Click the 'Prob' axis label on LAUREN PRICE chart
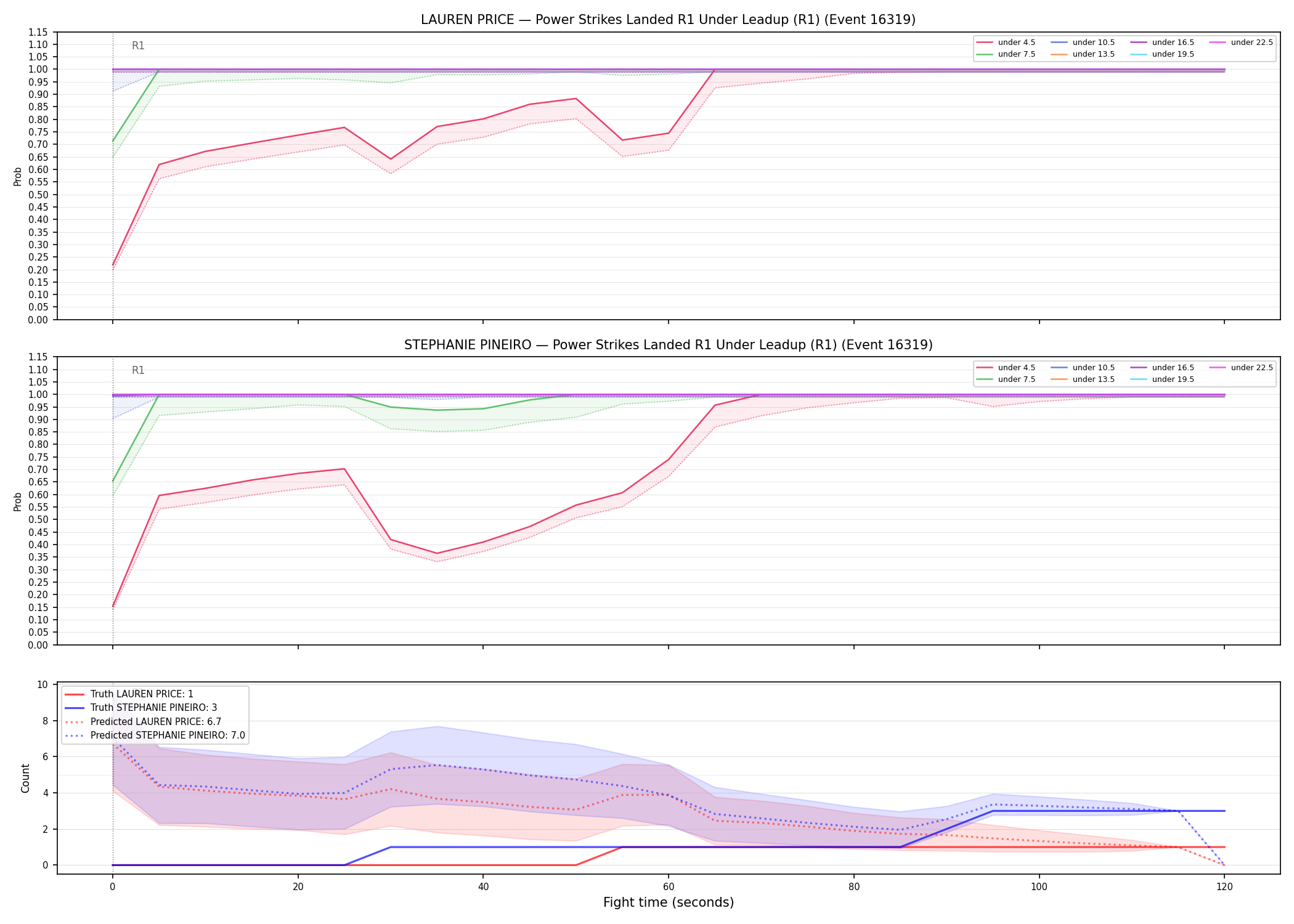 point(18,177)
